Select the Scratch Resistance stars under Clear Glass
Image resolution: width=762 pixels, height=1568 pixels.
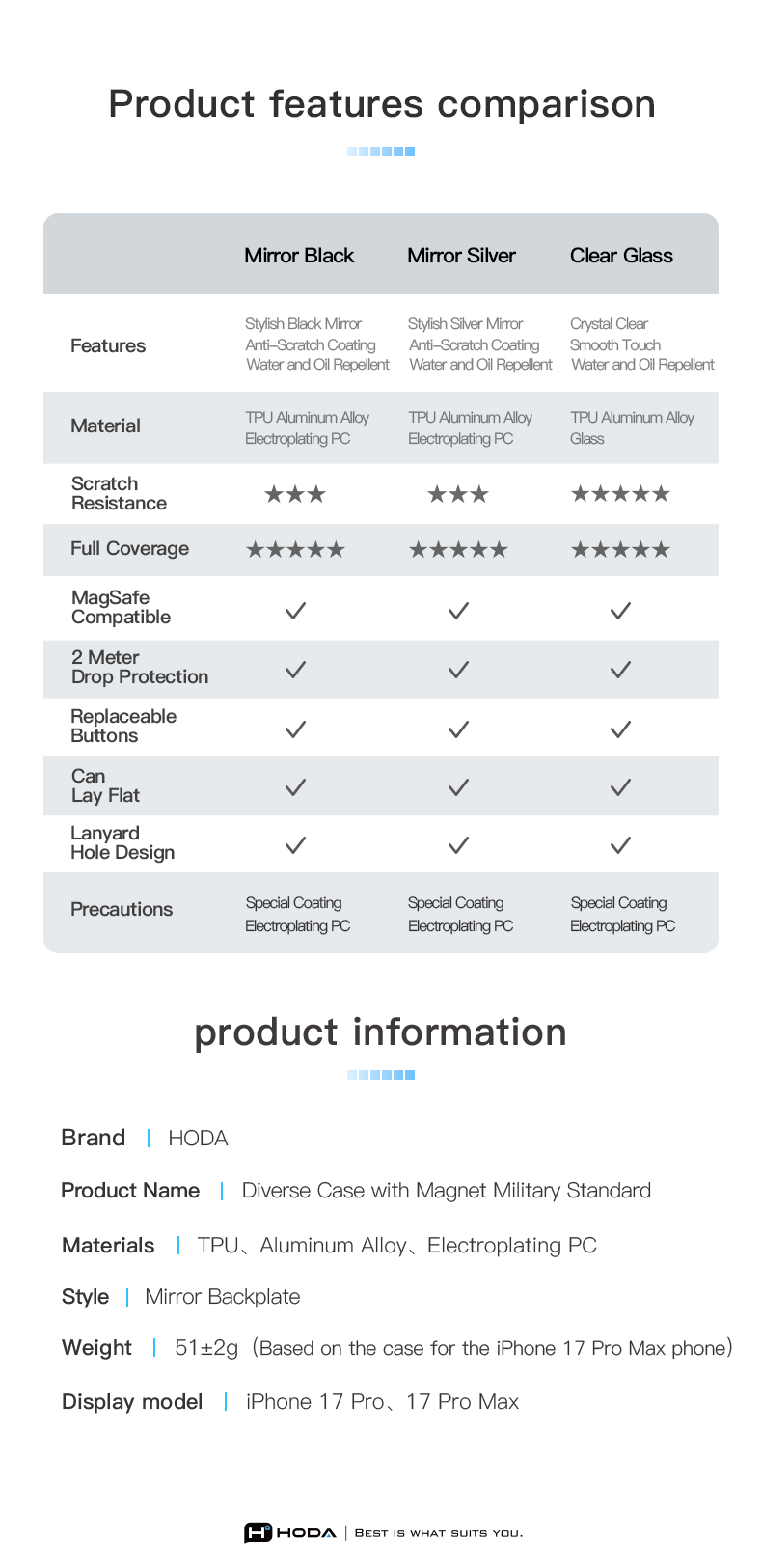point(620,494)
